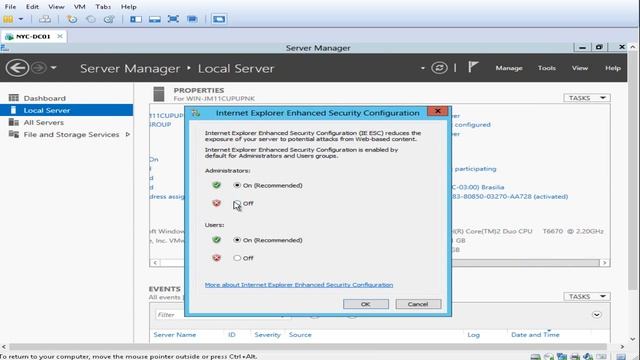640x360 pixels.
Task: Close the NYC-DC01 tab
Action: (60, 36)
